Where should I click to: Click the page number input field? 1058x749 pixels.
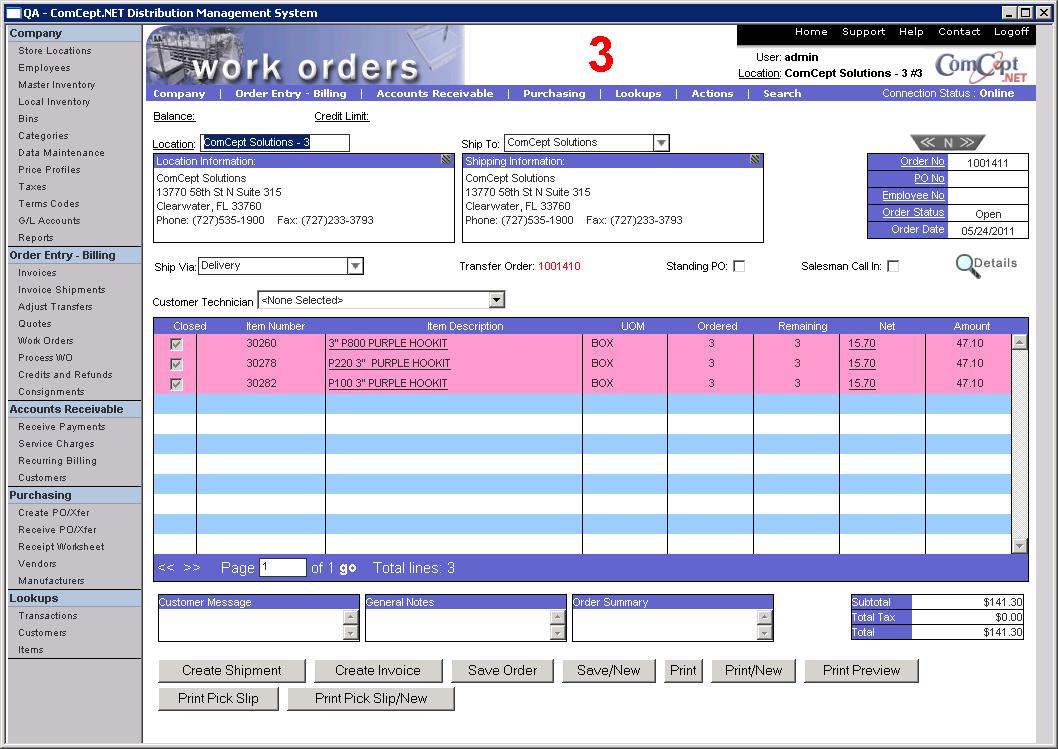282,568
